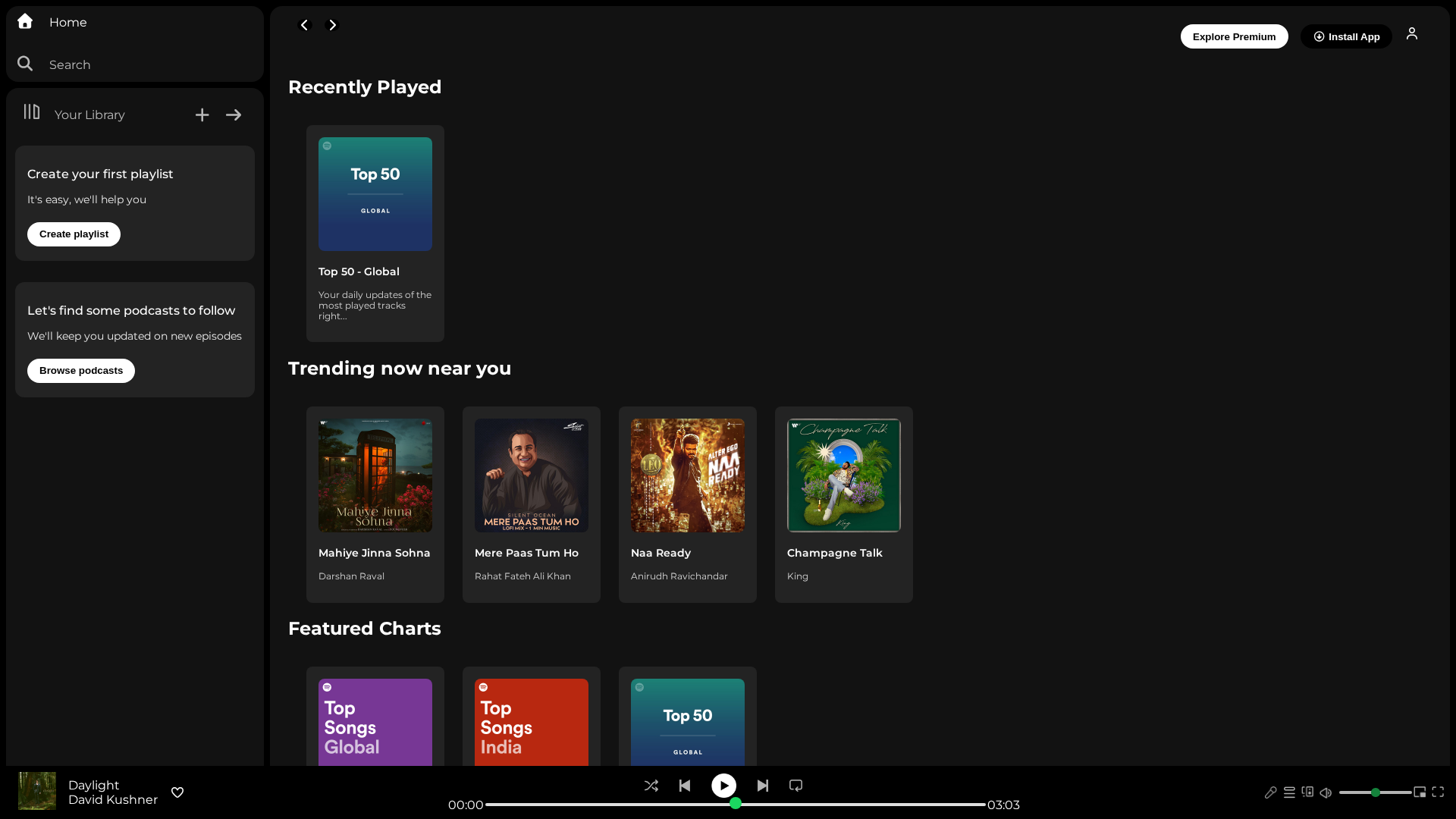Screen dimensions: 1456x819
Task: Click the Browse podcasts button
Action: 81,371
